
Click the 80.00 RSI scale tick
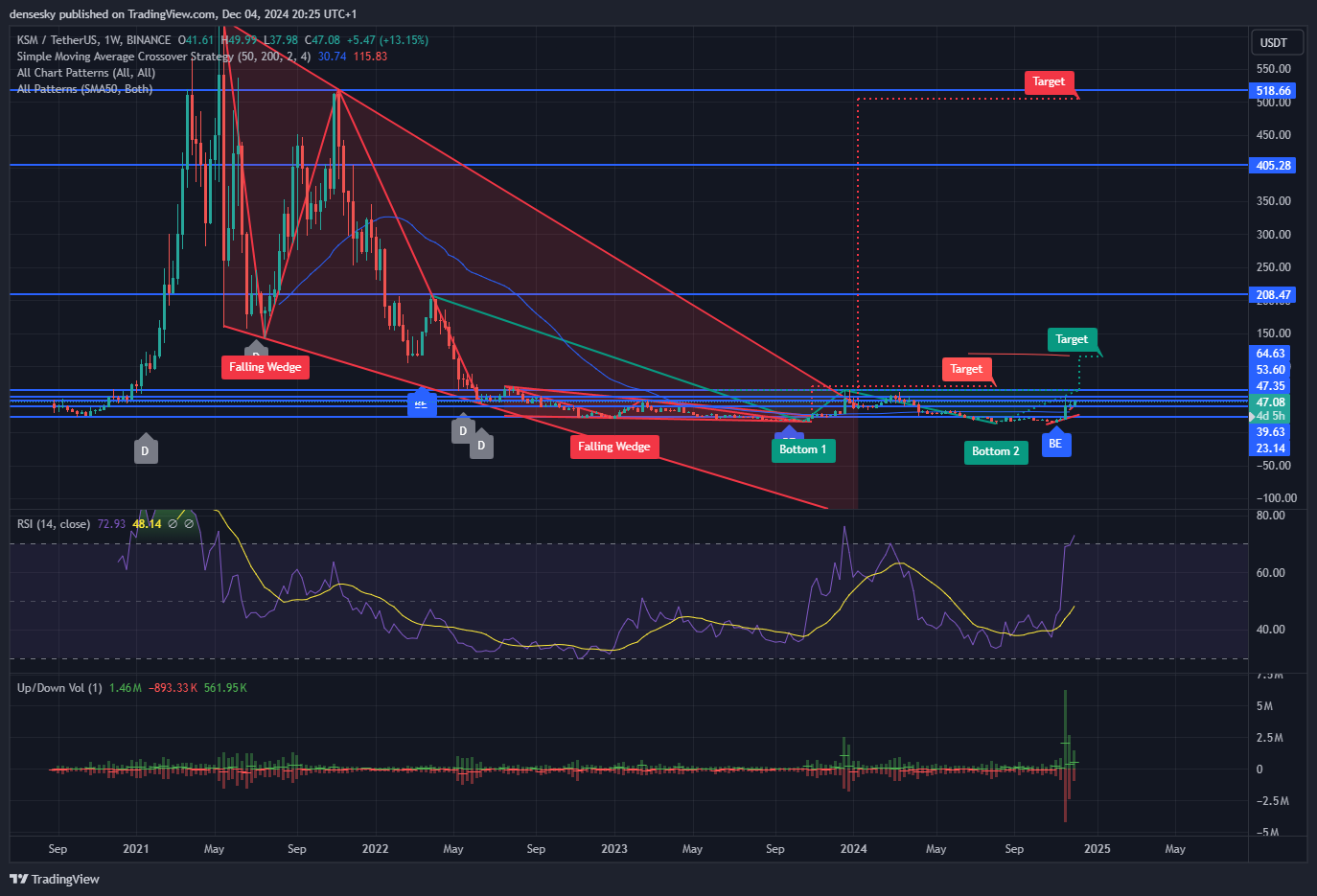click(x=1271, y=516)
